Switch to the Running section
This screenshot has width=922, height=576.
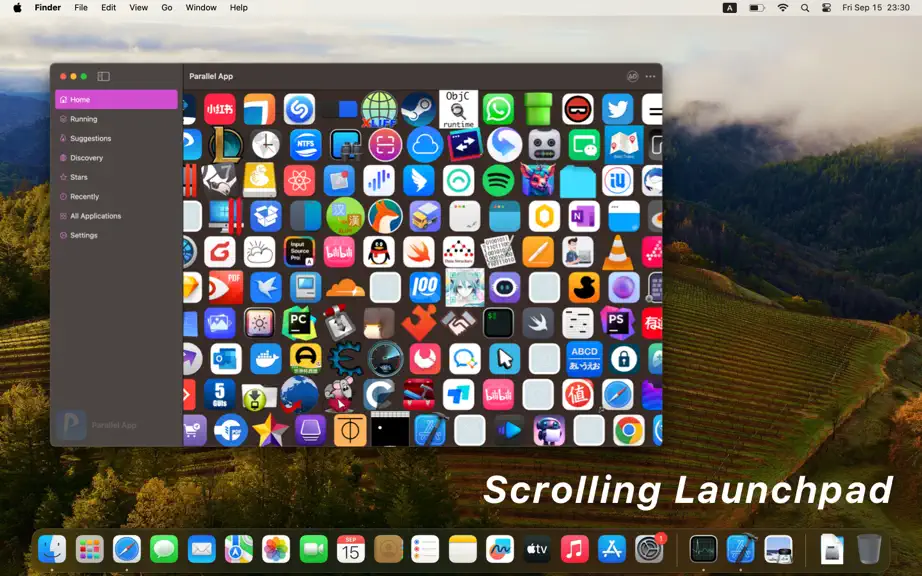pos(116,119)
